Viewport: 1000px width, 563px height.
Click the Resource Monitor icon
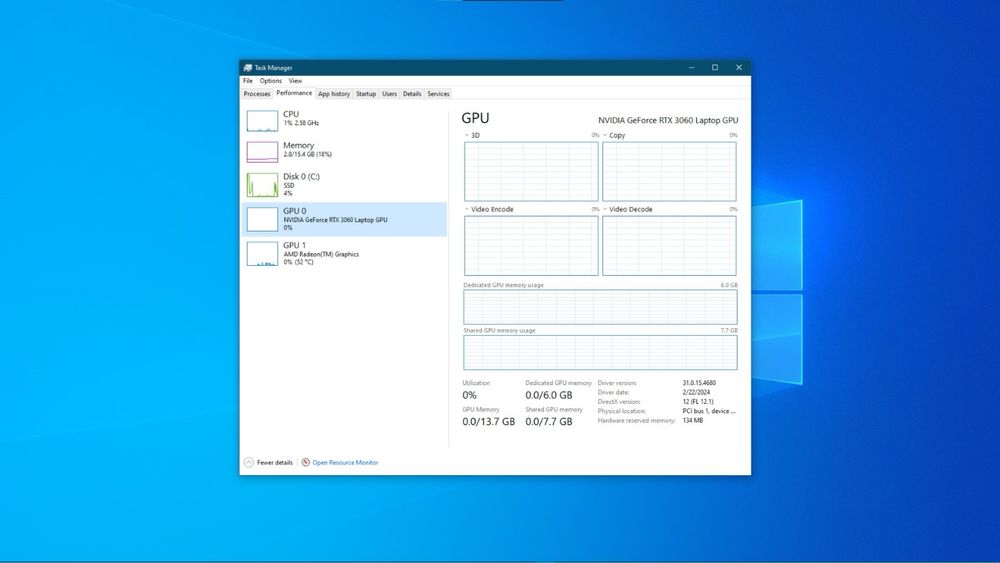tap(305, 462)
